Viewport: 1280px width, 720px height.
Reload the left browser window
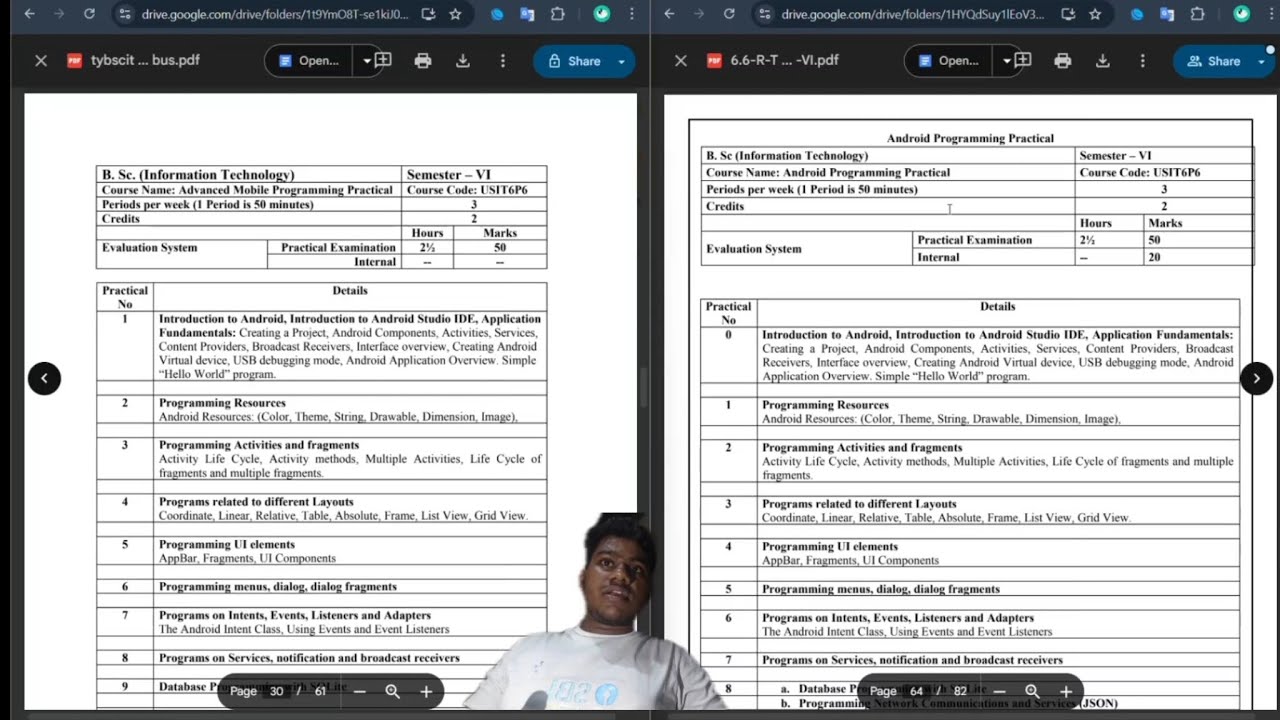89,14
